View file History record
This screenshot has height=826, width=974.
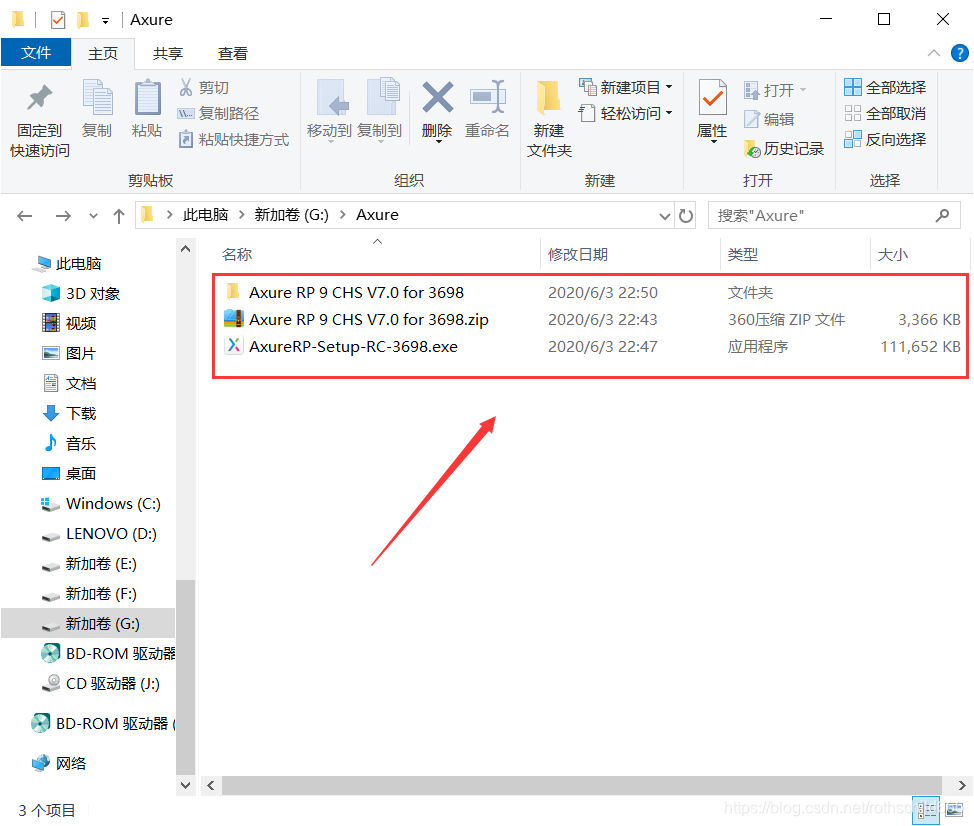[x=784, y=148]
